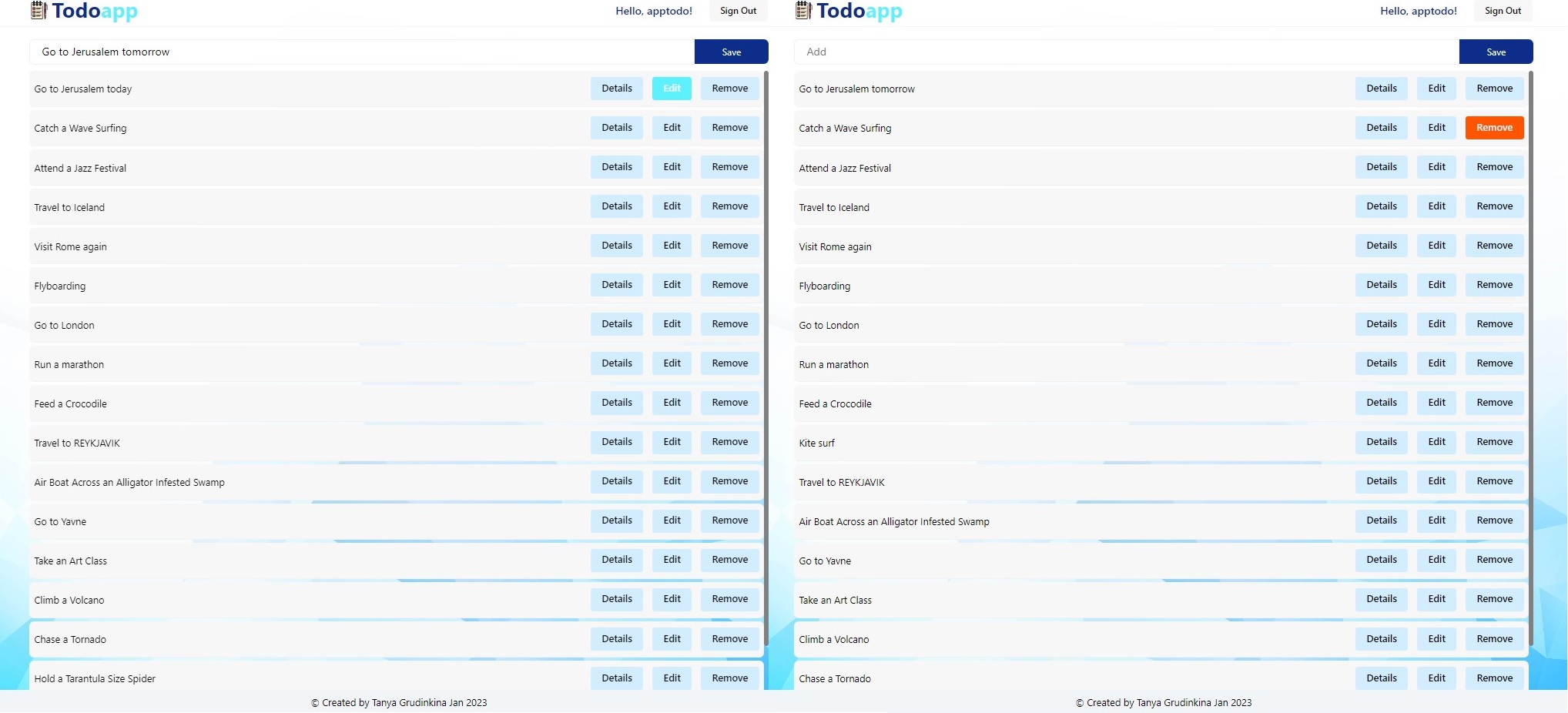Viewport: 1568px width, 713px height.
Task: Edit 'Travel to REYKJAVIK' in right window
Action: [1437, 481]
